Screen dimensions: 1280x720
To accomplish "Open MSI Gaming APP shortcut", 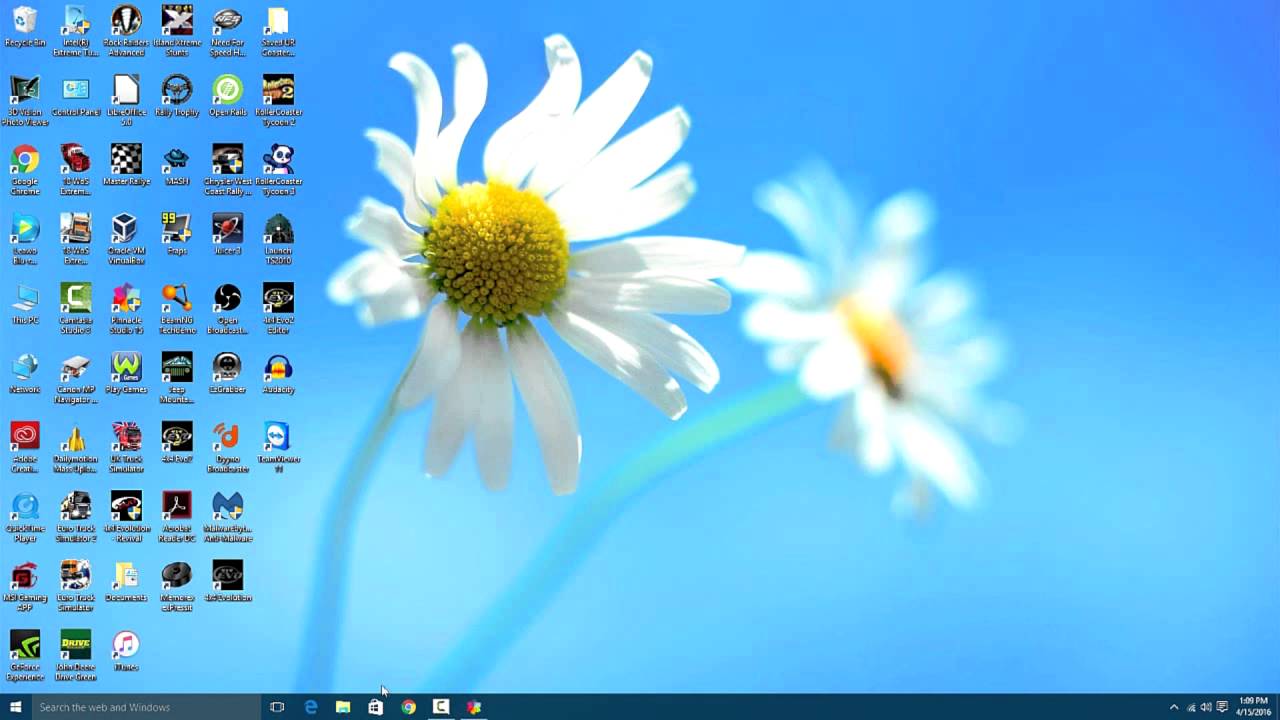I will pos(25,586).
